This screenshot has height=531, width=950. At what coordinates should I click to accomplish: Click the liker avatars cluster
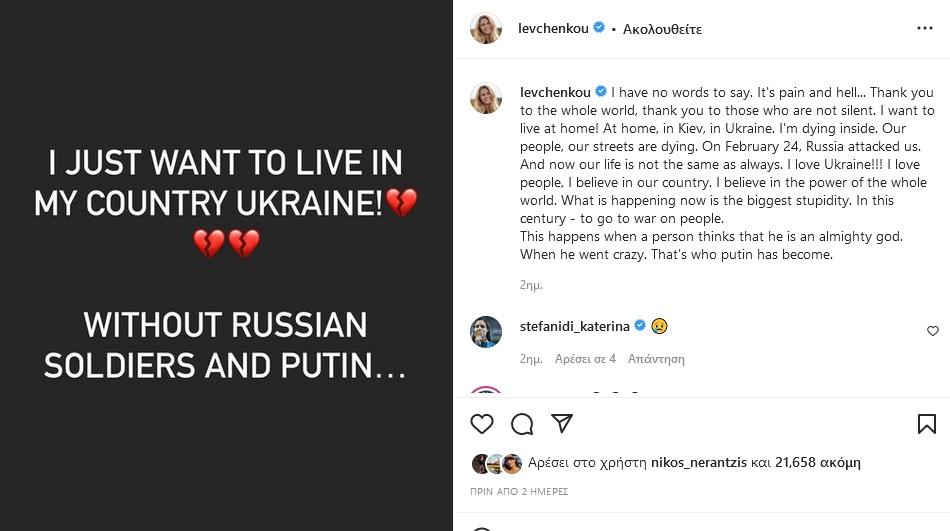pos(497,463)
